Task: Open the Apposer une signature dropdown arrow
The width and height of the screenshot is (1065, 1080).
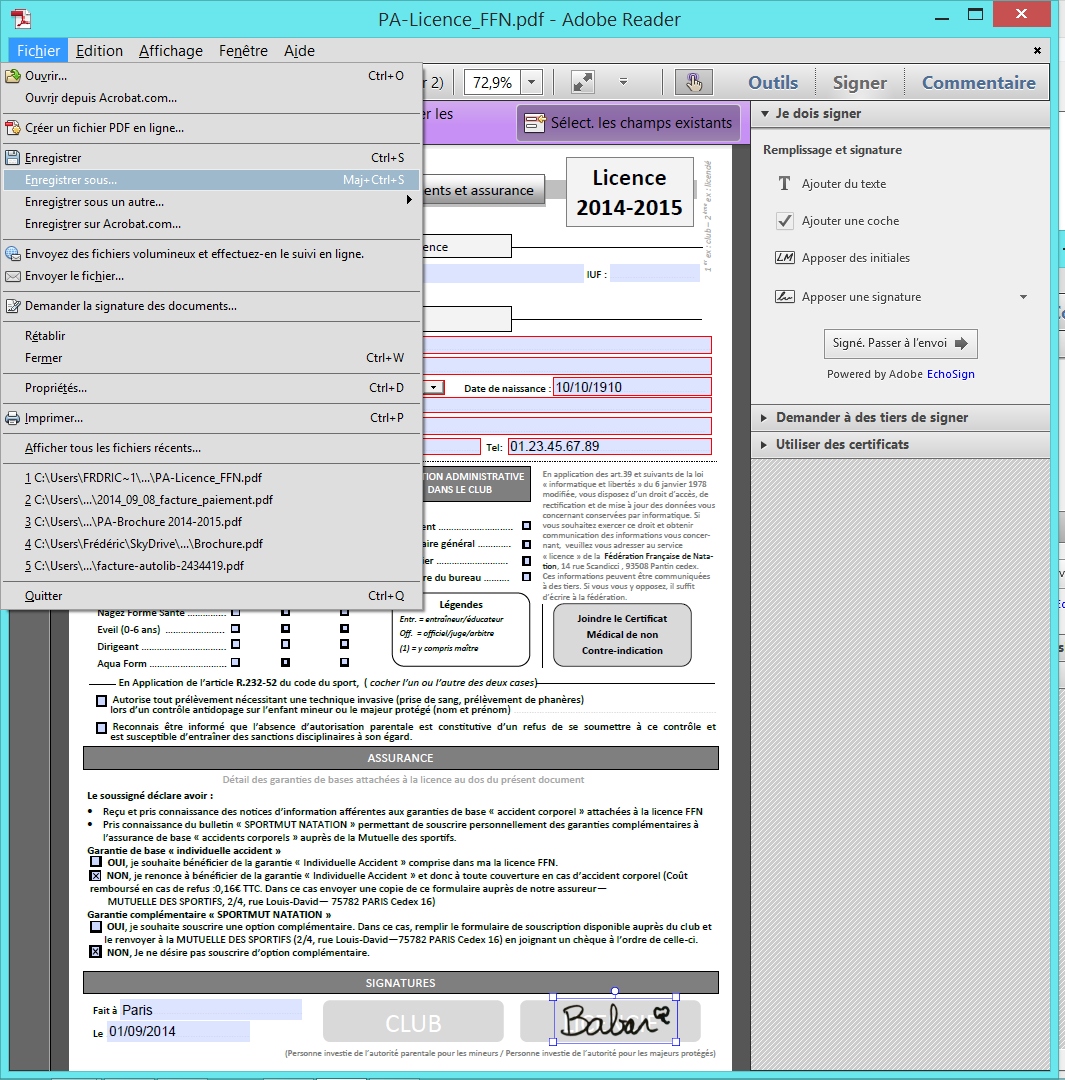Action: [1024, 297]
